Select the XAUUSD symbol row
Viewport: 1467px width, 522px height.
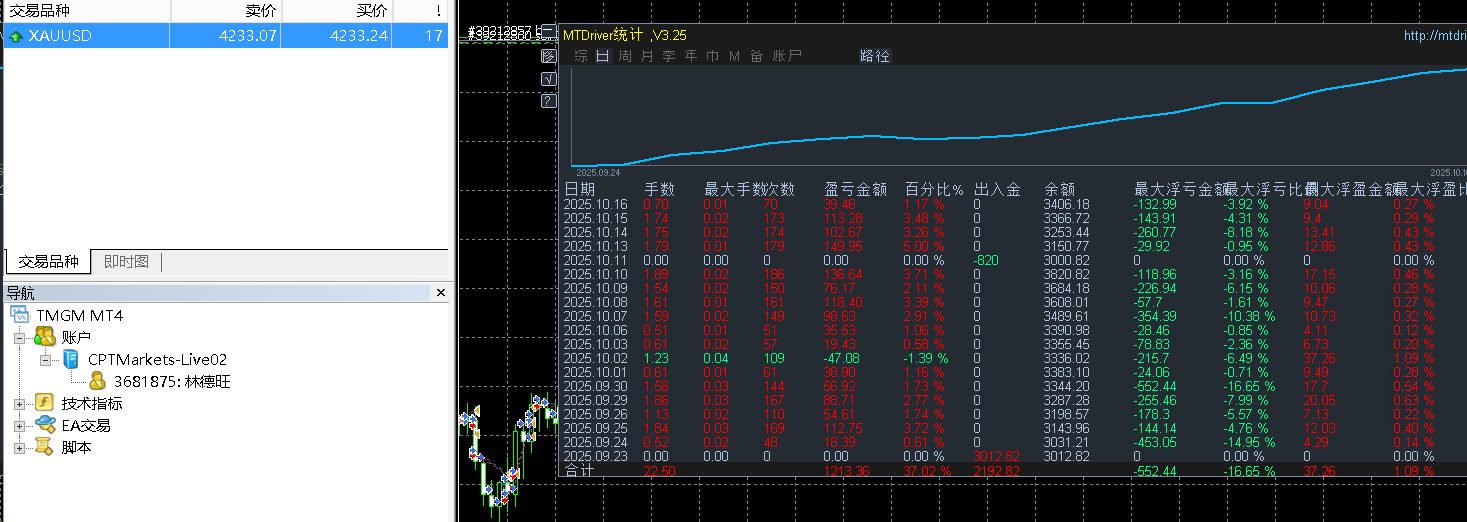pyautogui.click(x=226, y=36)
